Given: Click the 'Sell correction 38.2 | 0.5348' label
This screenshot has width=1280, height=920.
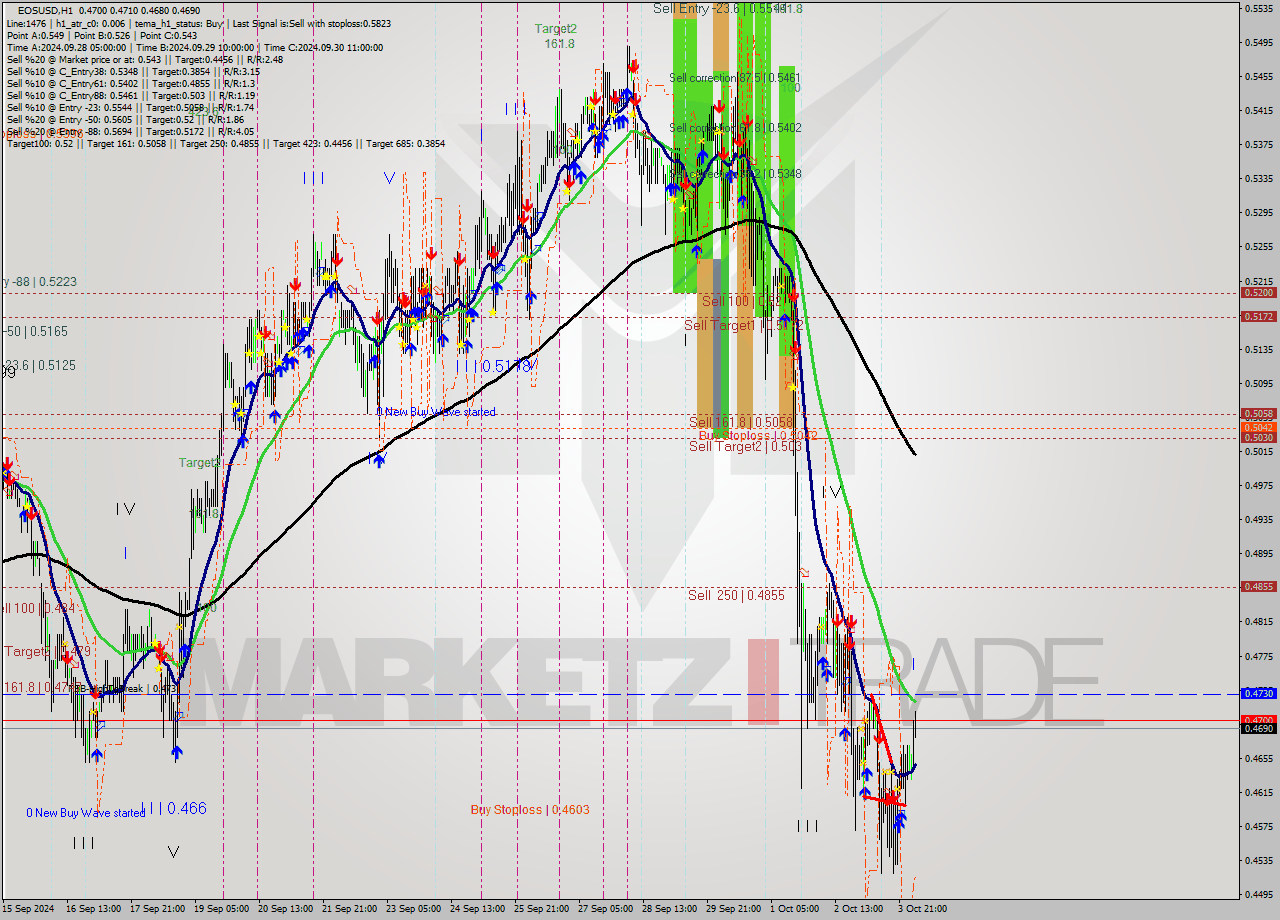Looking at the screenshot, I should point(735,173).
